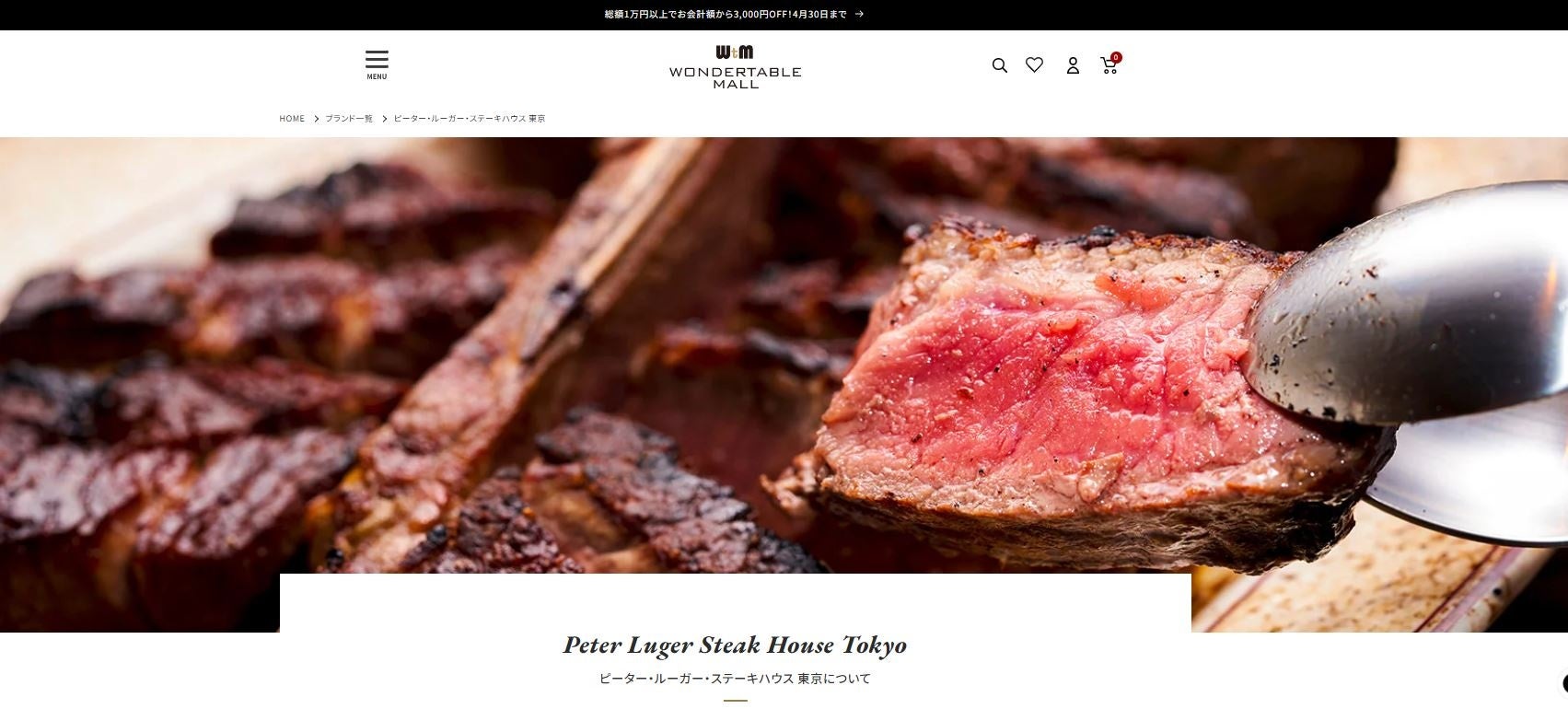Click the red cart count badge

[1116, 57]
